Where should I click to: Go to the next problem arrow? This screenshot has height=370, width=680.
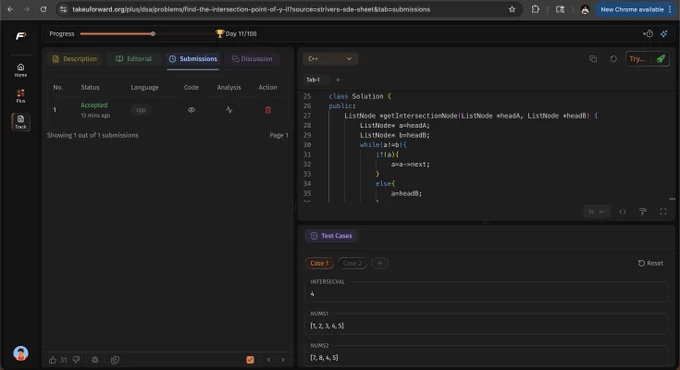coord(283,360)
